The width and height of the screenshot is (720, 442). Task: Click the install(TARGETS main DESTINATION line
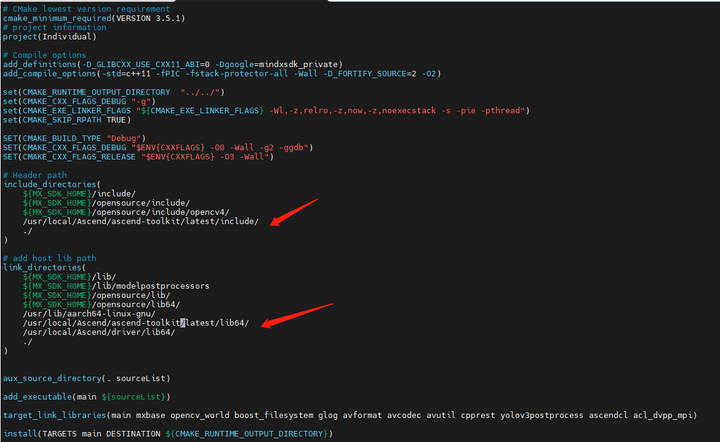168,433
